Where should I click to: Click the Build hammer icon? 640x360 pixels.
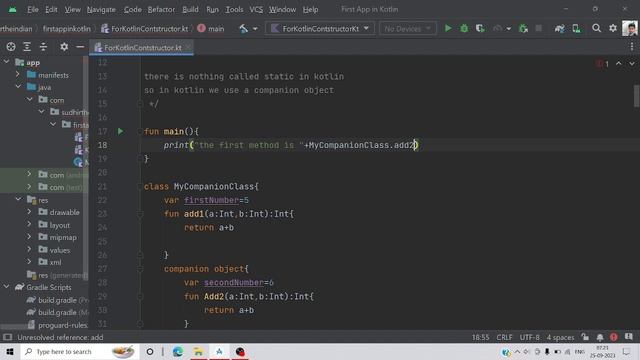[x=244, y=29]
